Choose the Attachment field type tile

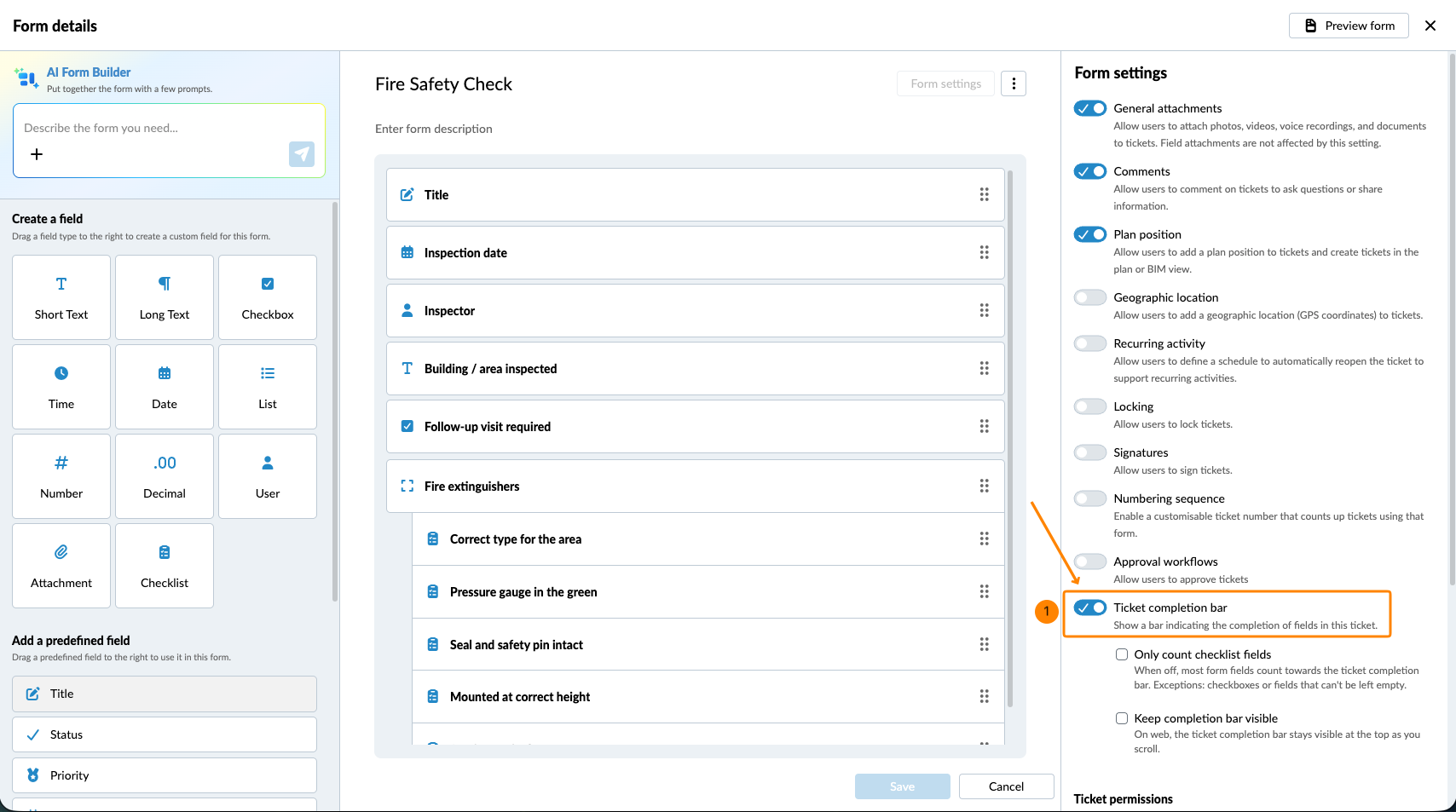tap(61, 566)
